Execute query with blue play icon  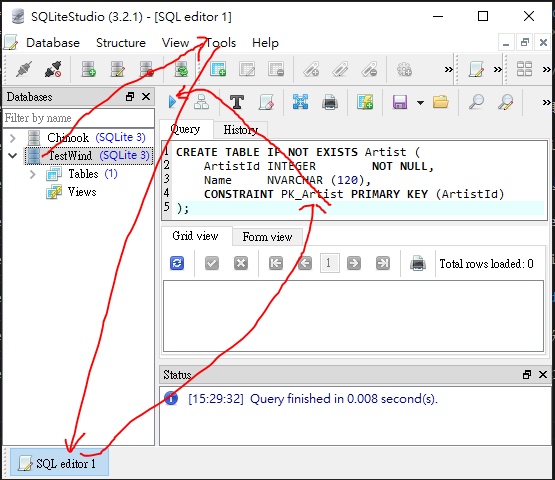click(x=172, y=102)
